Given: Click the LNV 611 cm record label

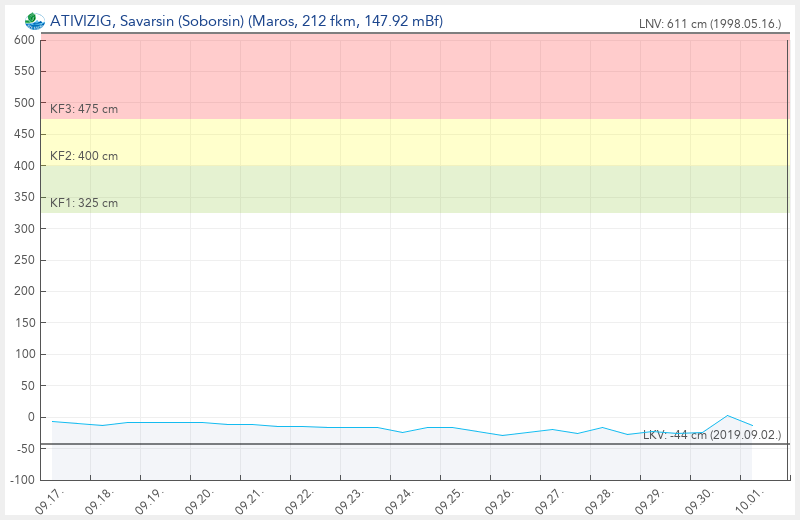Looking at the screenshot, I should (x=710, y=24).
